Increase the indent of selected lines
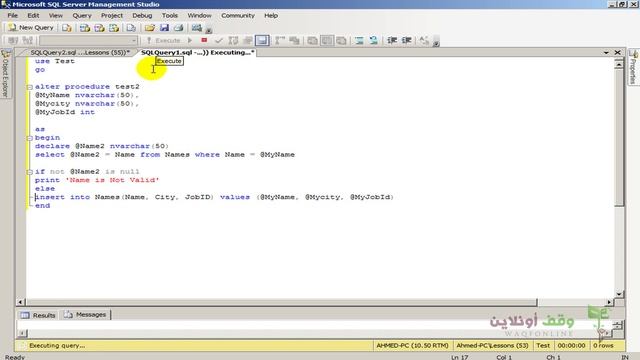 click(406, 40)
